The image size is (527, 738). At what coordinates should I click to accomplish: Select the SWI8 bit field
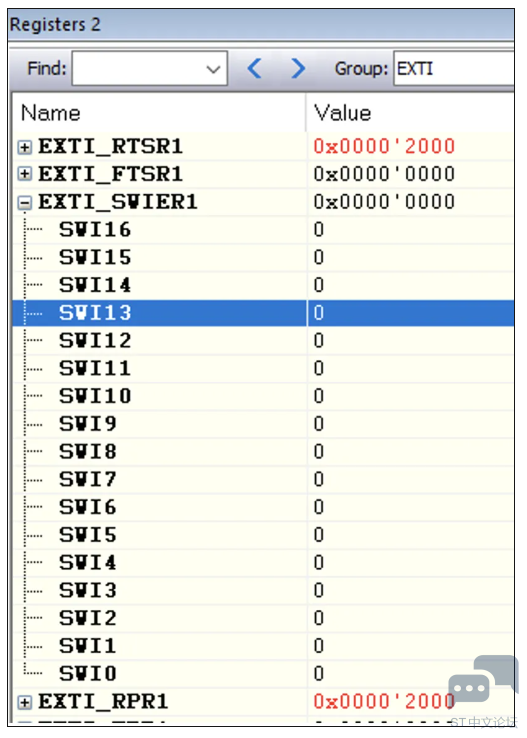[88, 452]
